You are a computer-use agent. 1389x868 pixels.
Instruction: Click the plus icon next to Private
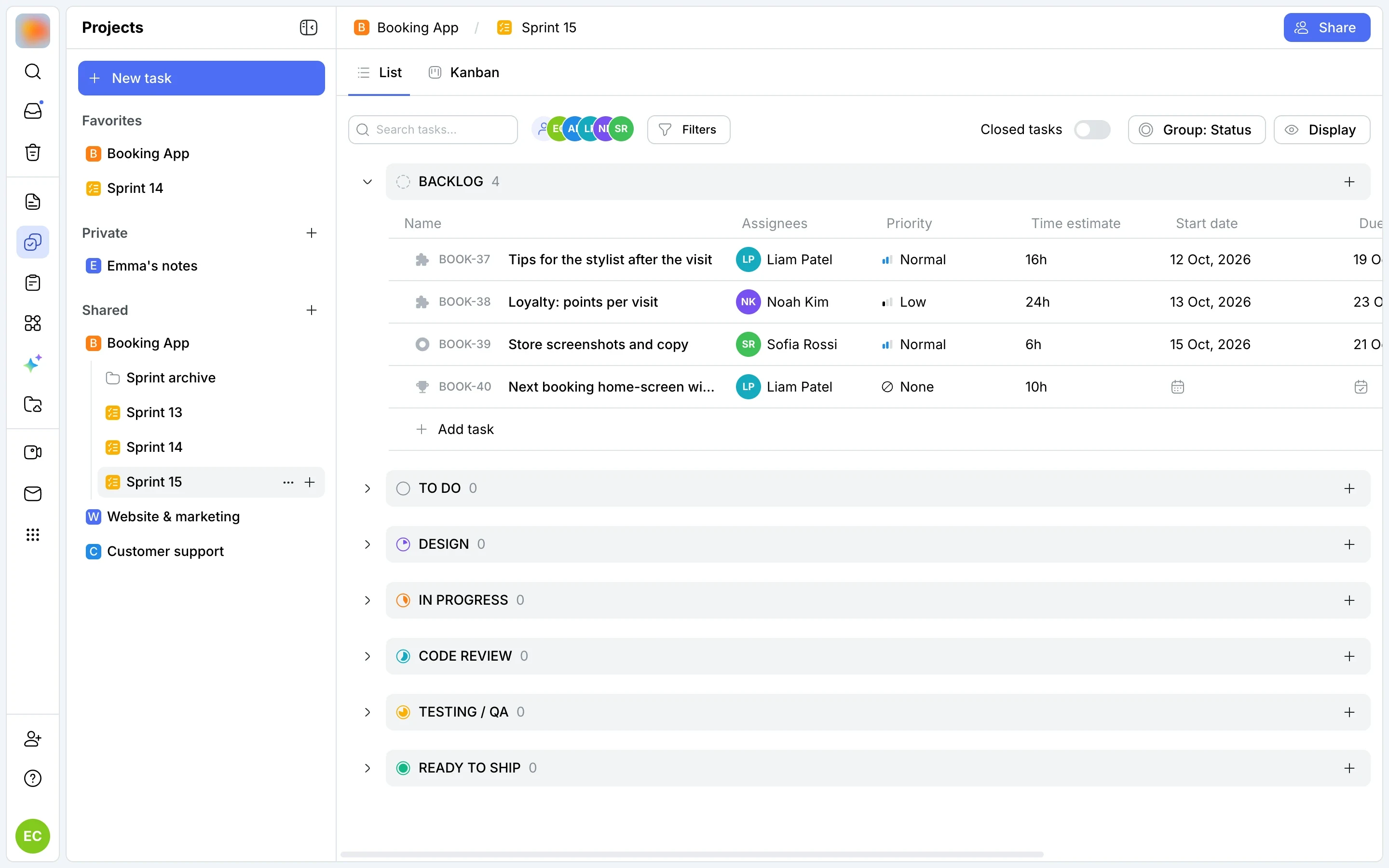[x=311, y=233]
